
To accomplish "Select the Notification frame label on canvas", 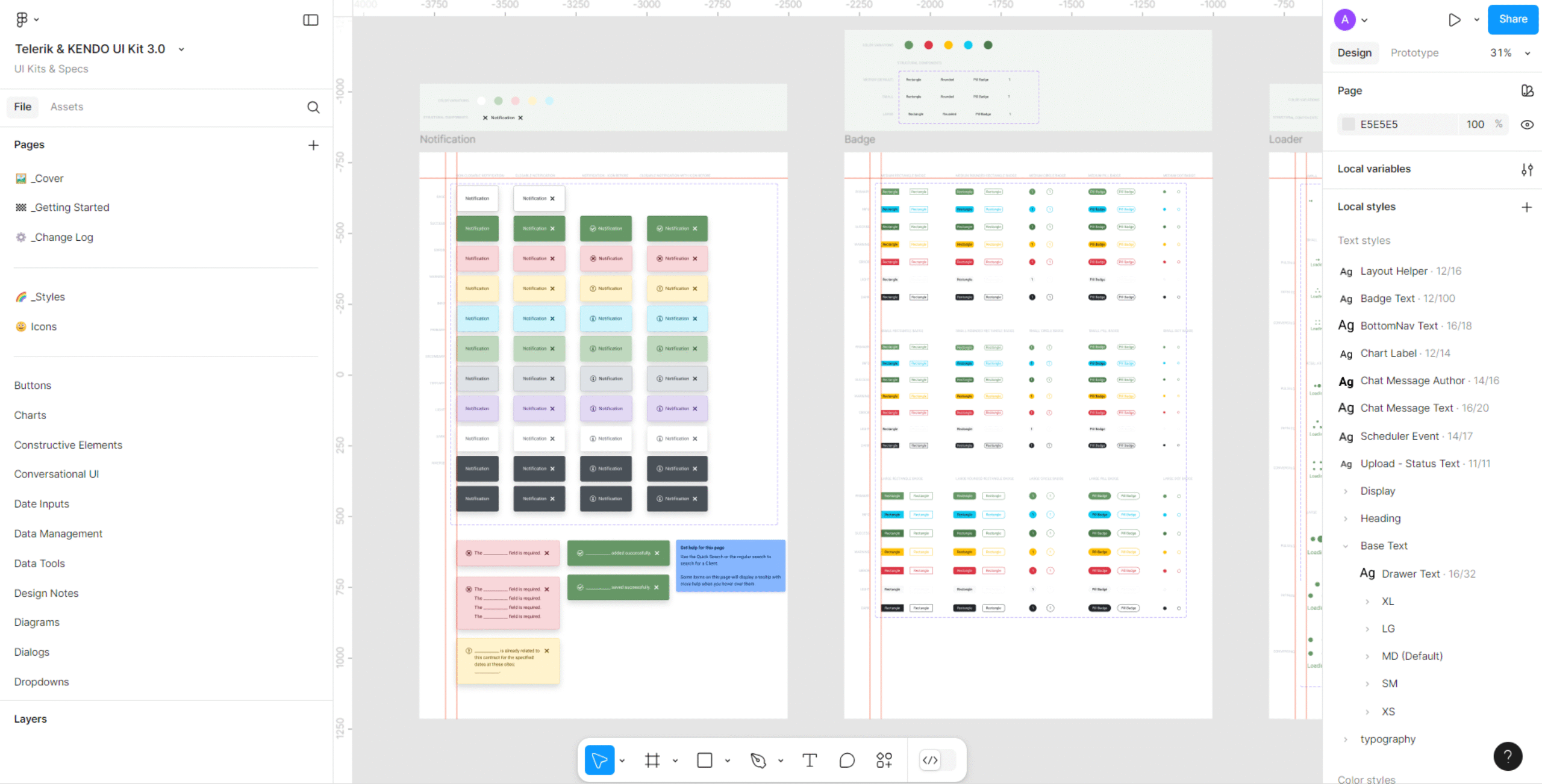I will coord(448,140).
